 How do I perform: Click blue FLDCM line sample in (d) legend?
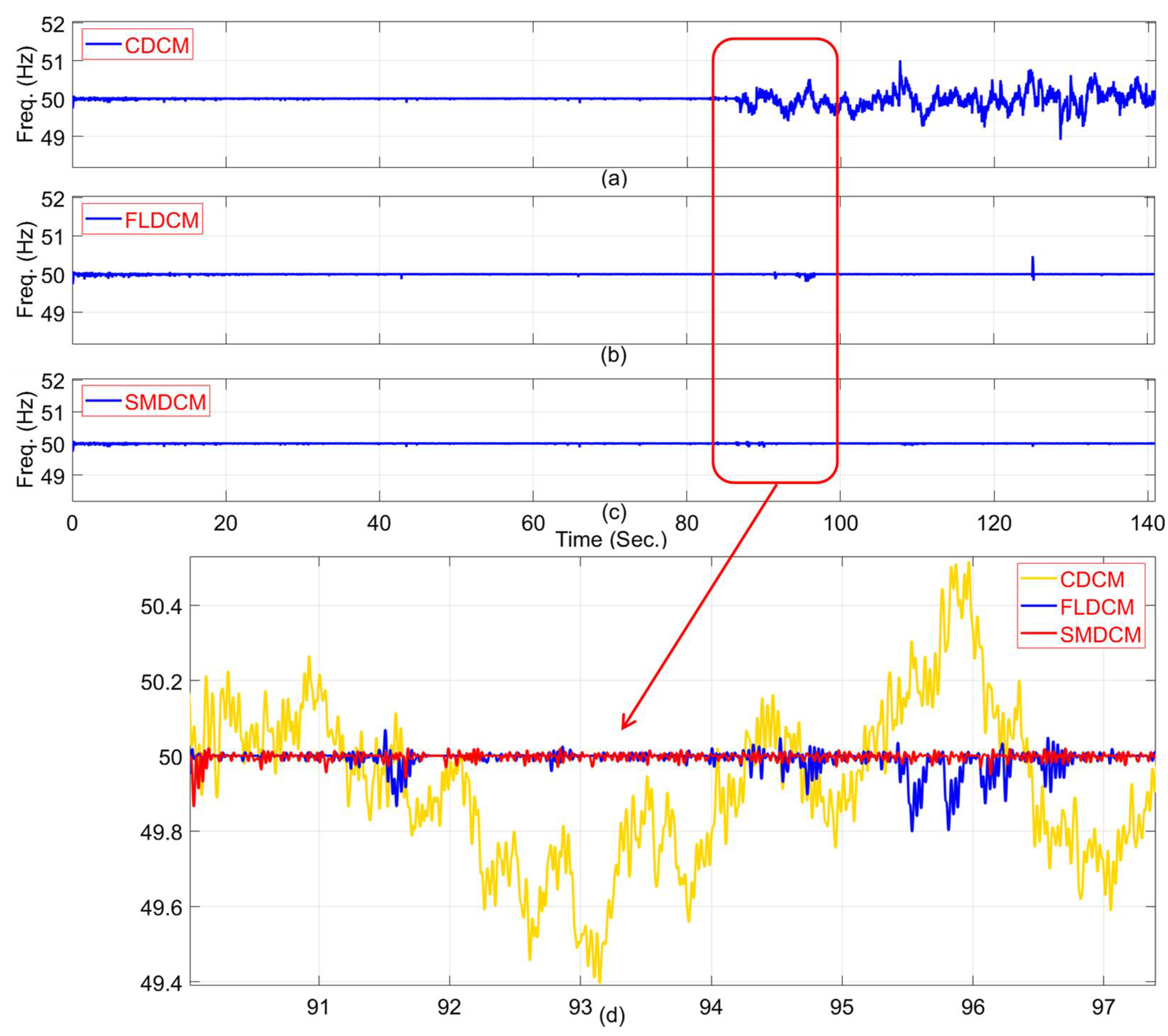click(x=1038, y=606)
